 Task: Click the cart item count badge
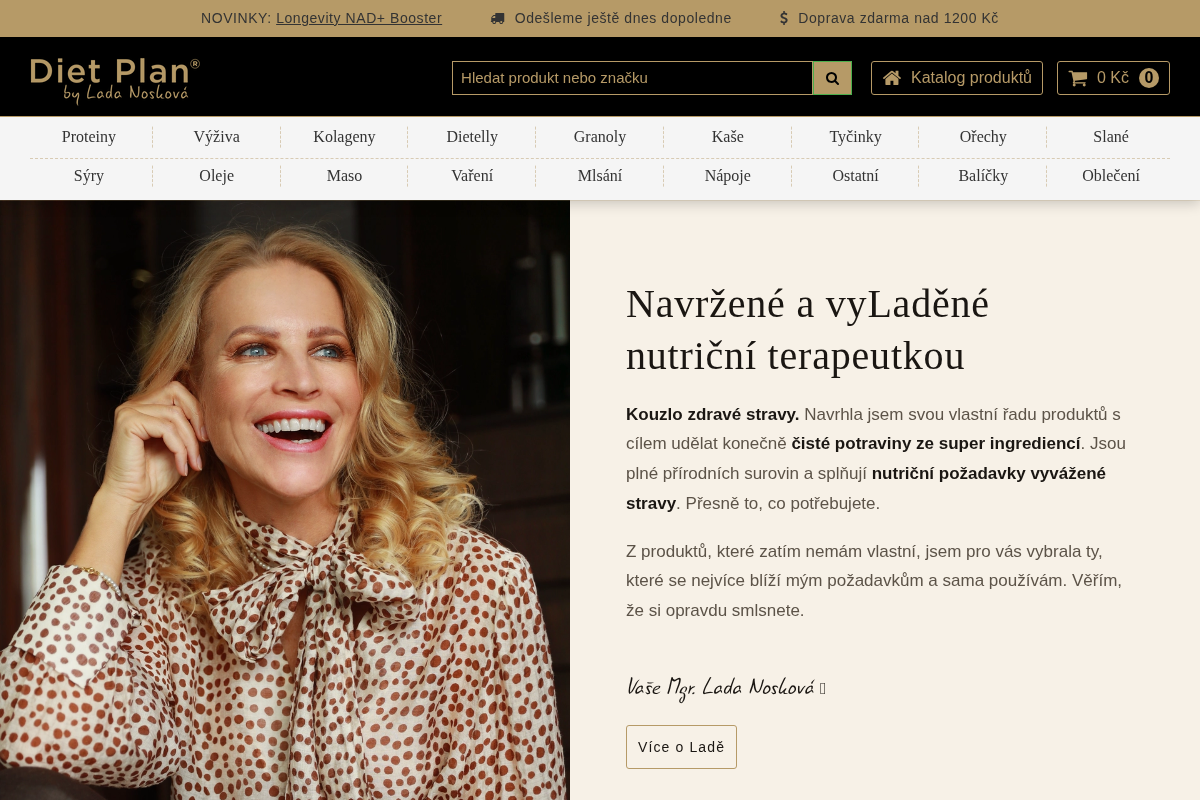(1149, 78)
